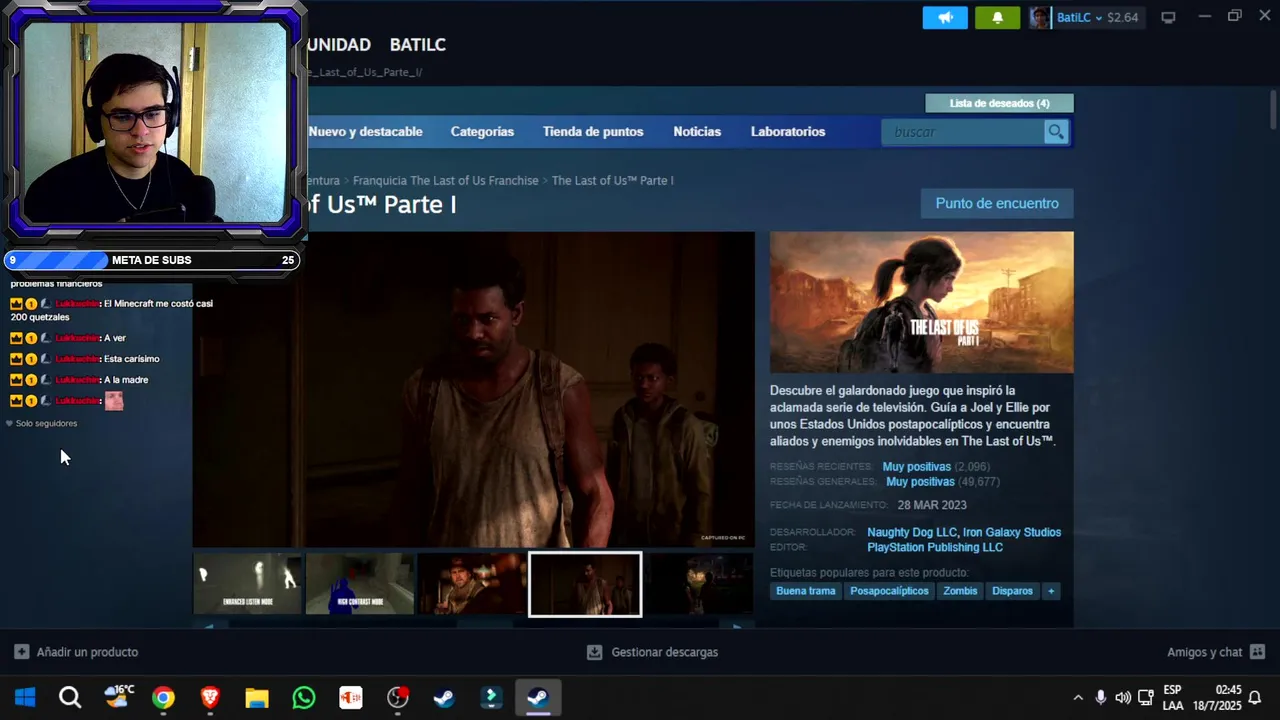Launch Google Chrome from the taskbar

pyautogui.click(x=163, y=697)
